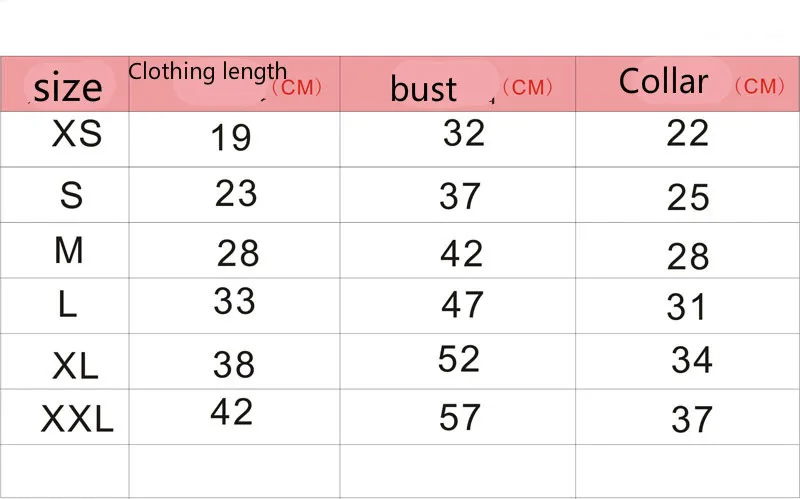Select the 'bust' column header
800x499 pixels.
click(x=424, y=88)
